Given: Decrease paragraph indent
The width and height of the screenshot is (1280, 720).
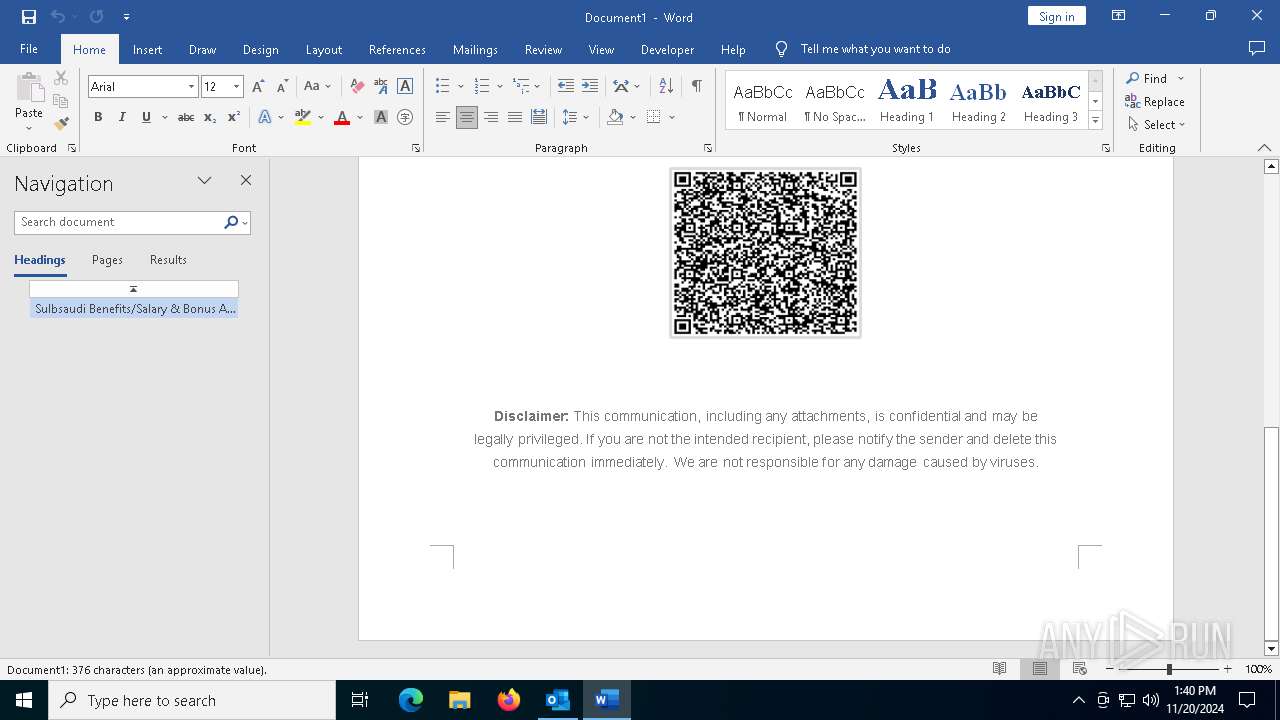Looking at the screenshot, I should [x=566, y=87].
